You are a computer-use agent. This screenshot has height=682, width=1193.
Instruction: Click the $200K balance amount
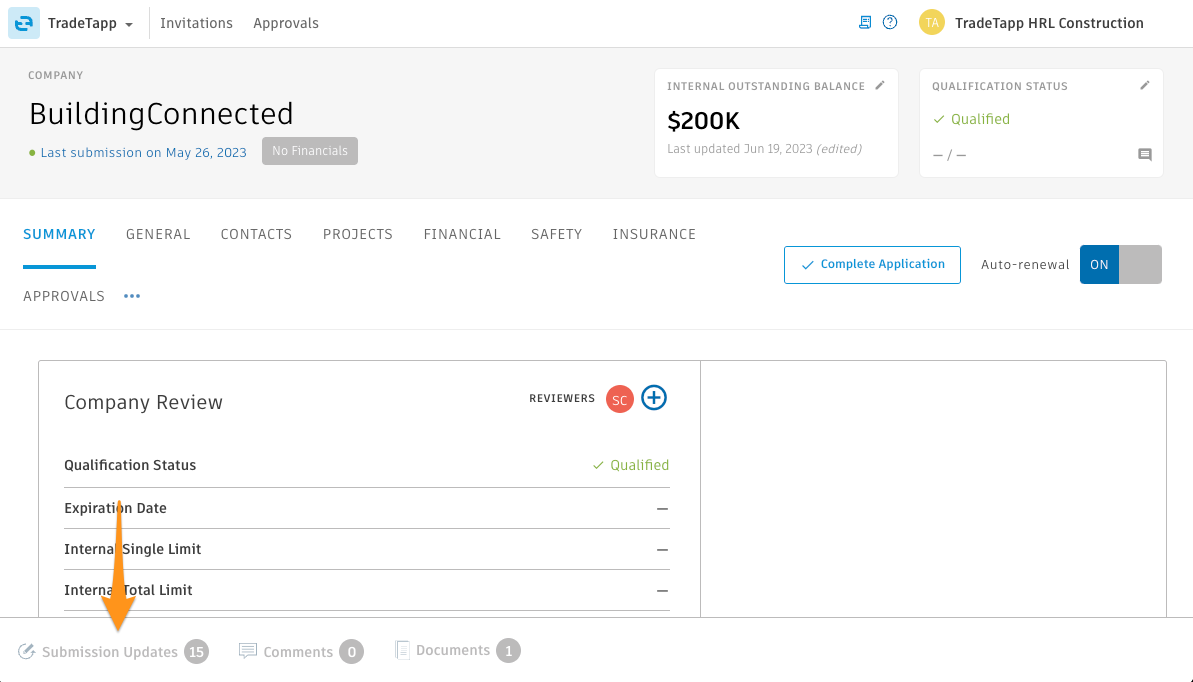(703, 121)
